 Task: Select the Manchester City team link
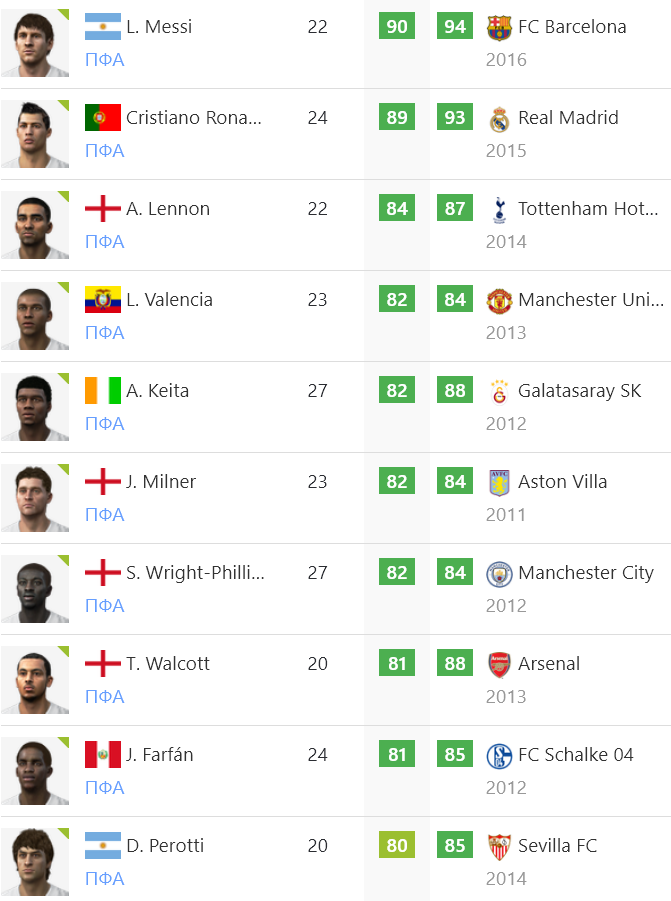point(586,573)
